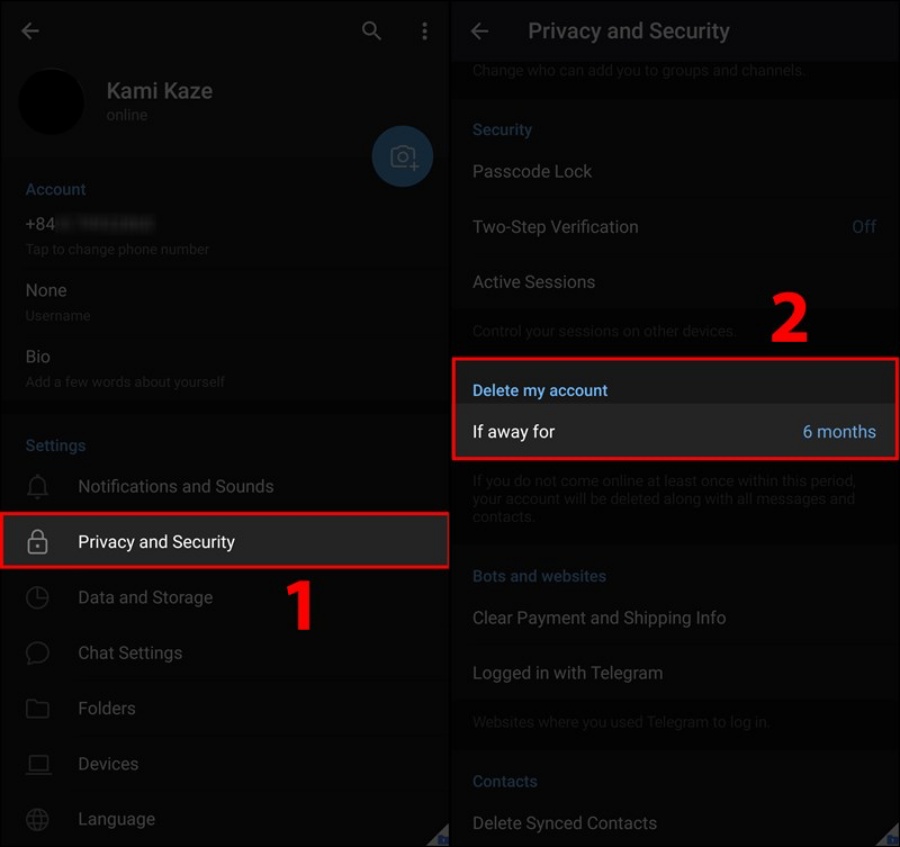This screenshot has width=900, height=847.
Task: Tap the profile avatar picture
Action: [x=52, y=102]
